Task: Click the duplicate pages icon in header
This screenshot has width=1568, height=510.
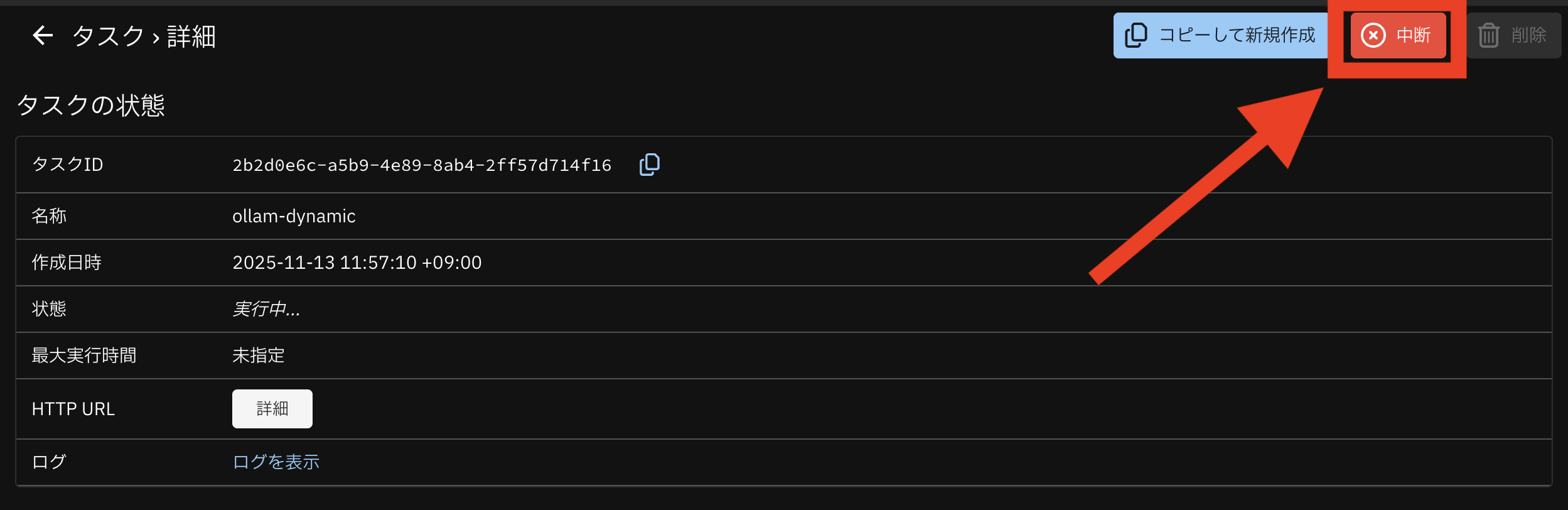Action: (1136, 35)
